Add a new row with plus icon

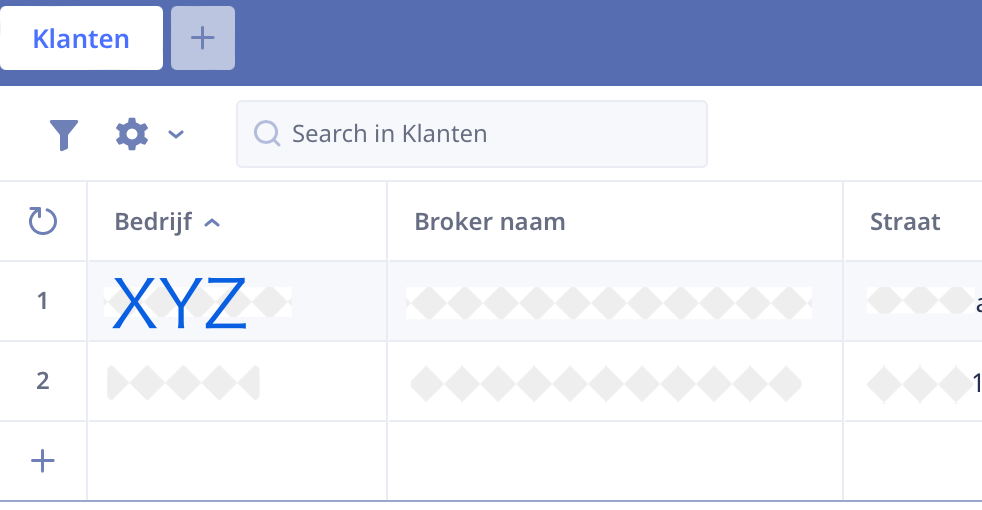(x=43, y=461)
